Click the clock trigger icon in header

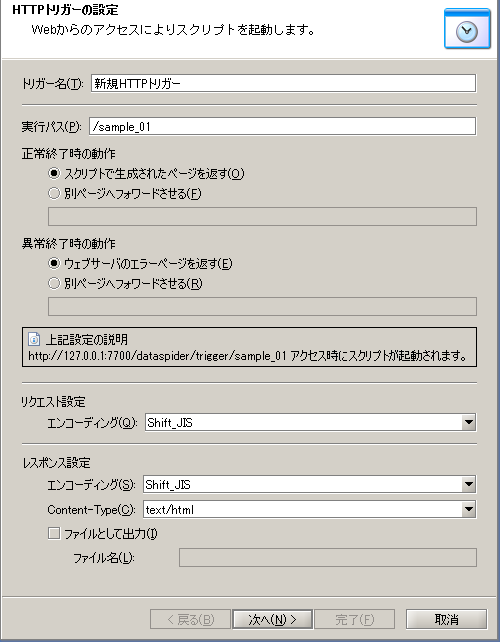click(467, 29)
